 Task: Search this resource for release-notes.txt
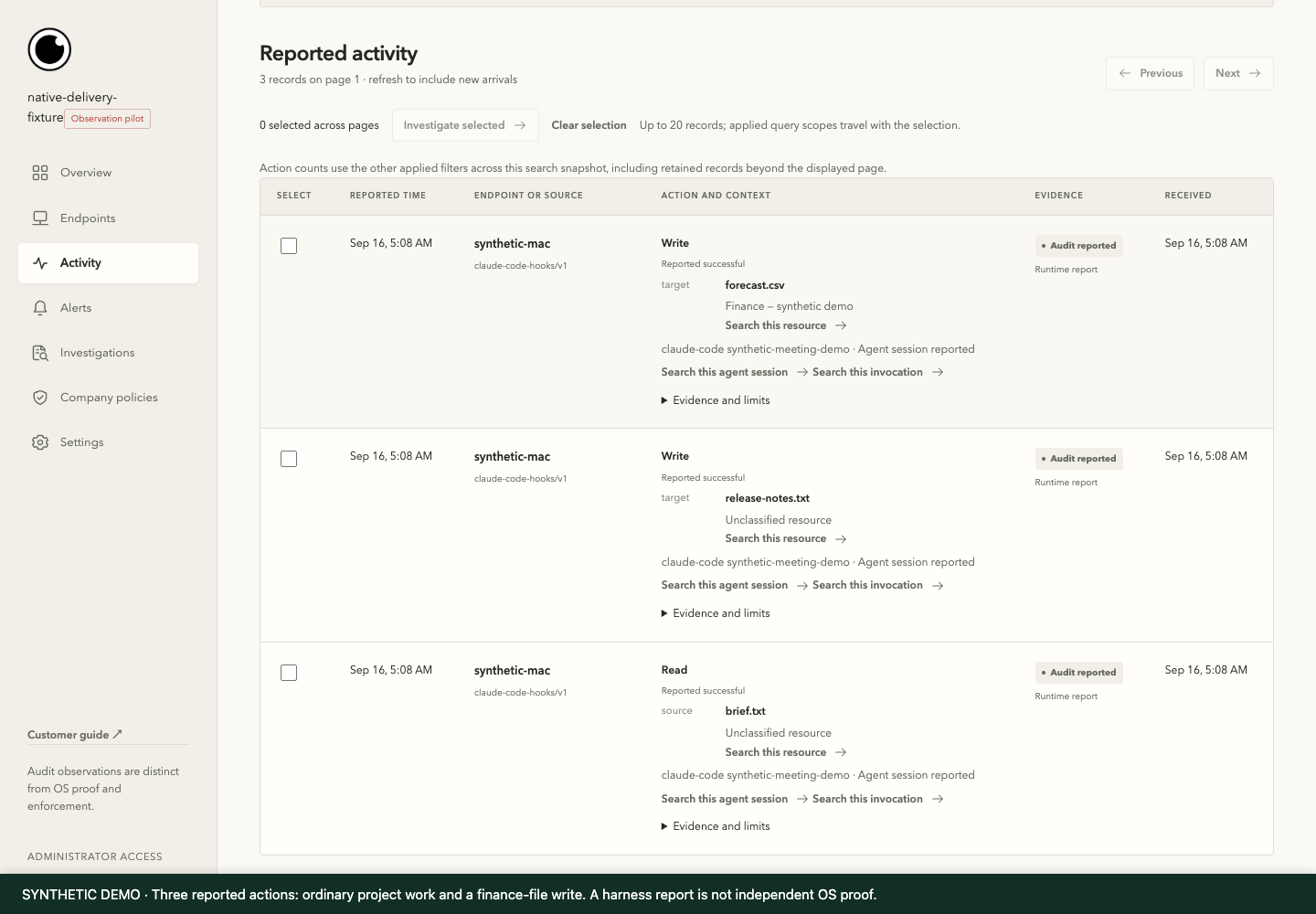786,539
